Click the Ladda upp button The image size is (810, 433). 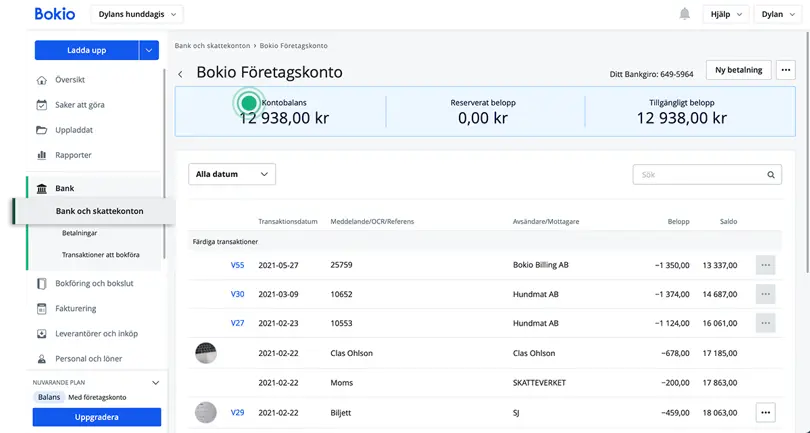86,50
